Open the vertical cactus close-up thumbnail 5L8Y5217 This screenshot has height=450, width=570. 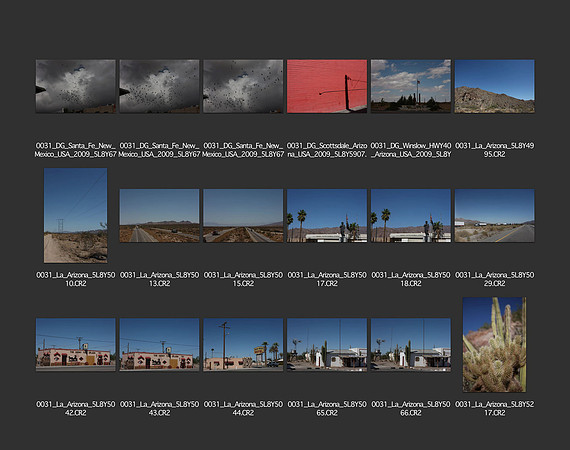pyautogui.click(x=494, y=345)
